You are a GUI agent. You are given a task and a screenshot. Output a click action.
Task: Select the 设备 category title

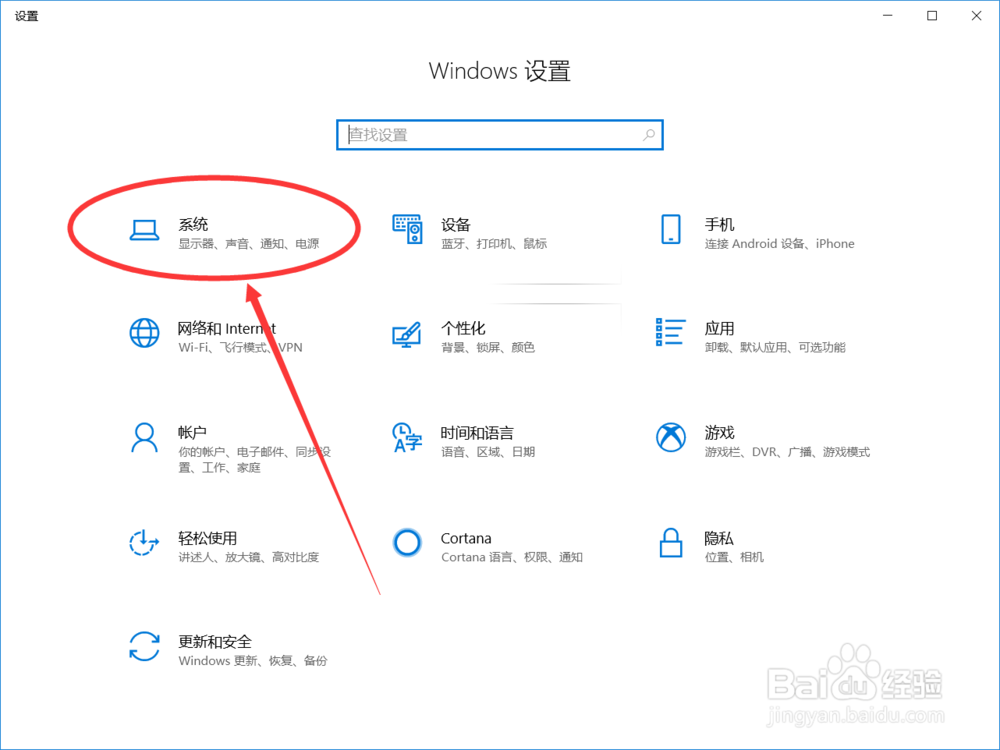coord(456,224)
